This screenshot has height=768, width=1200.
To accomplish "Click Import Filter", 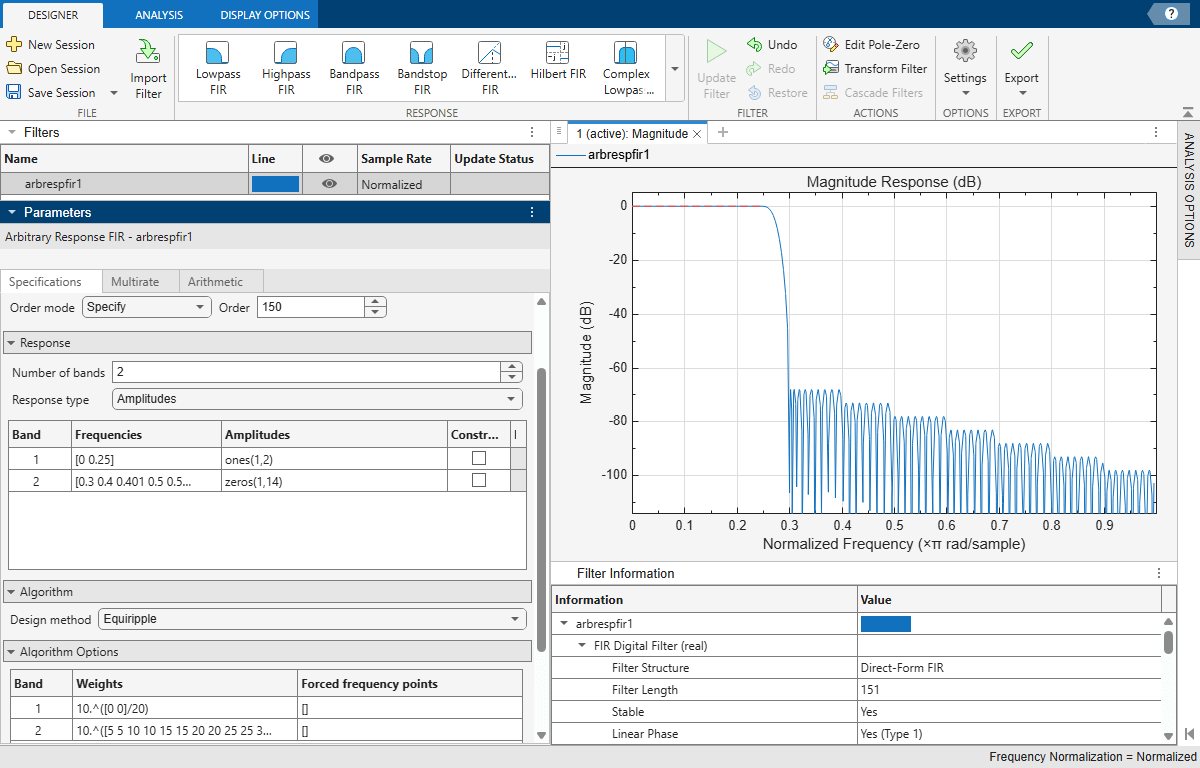I will pos(148,70).
